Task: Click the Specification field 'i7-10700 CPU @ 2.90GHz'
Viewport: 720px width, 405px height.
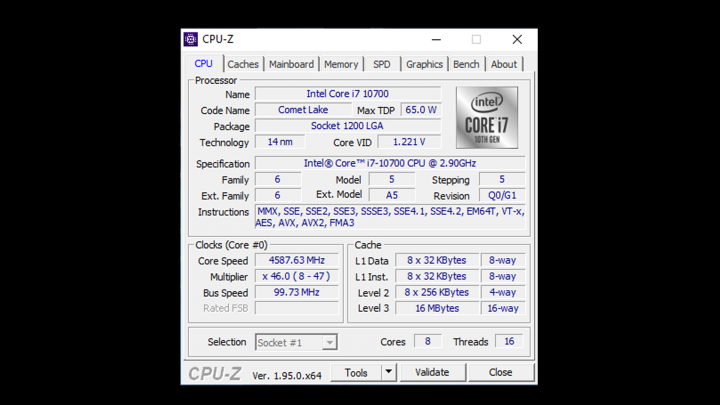Action: [x=390, y=163]
